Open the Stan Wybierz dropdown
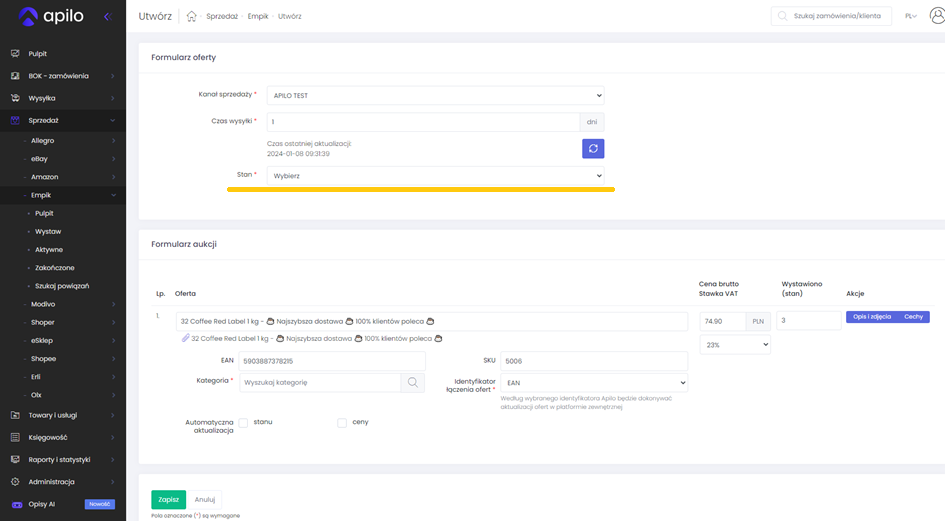Screen dimensions: 945x521 [435, 176]
